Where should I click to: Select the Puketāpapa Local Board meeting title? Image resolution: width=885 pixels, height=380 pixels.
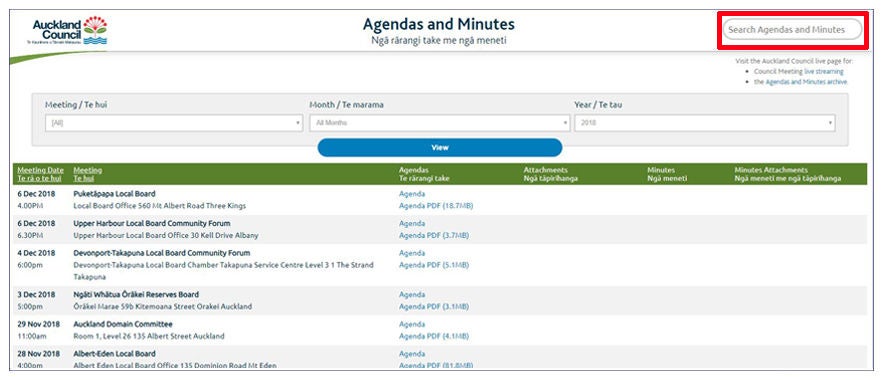click(115, 194)
